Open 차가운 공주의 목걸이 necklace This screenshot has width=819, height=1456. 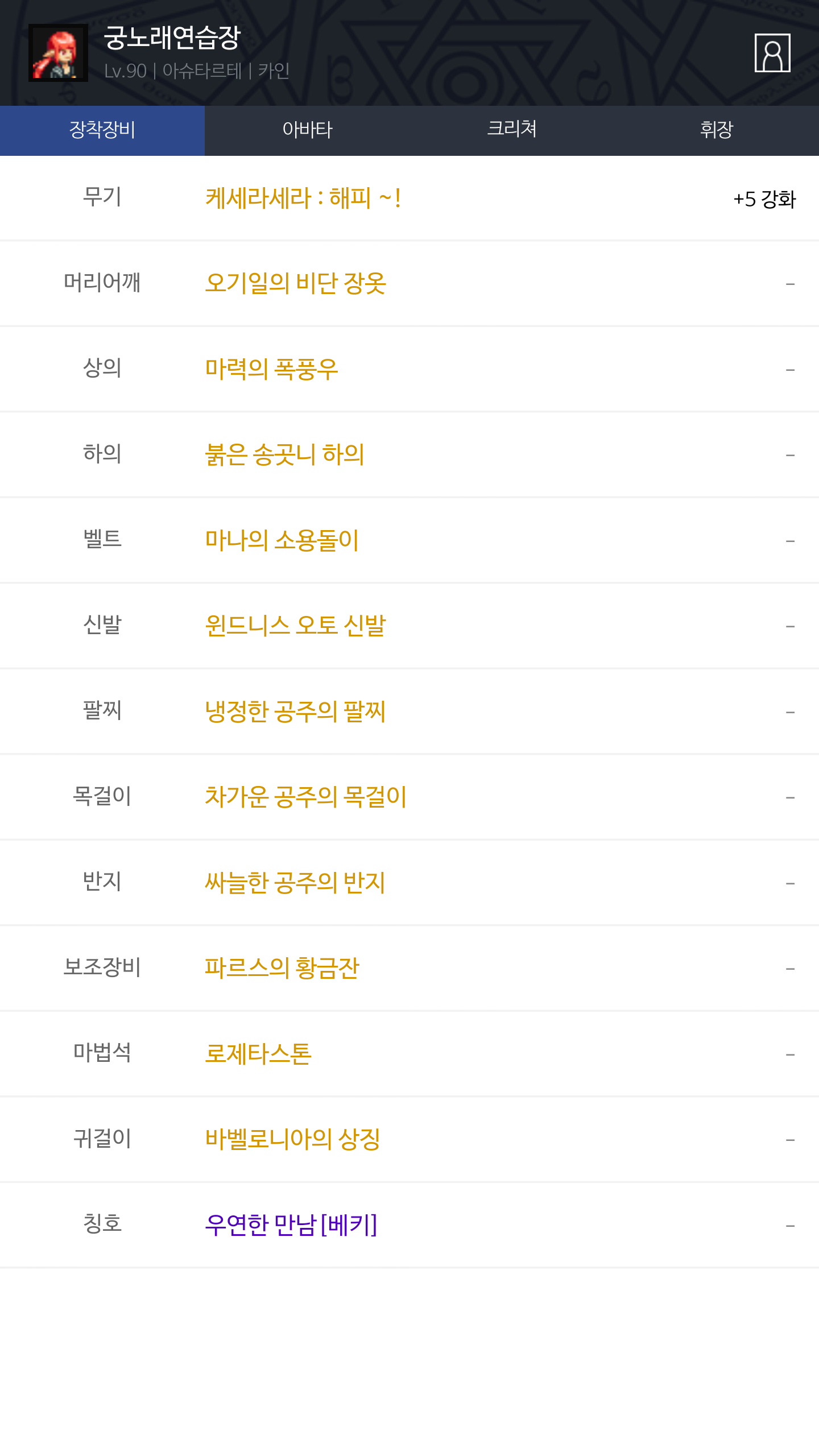click(305, 797)
